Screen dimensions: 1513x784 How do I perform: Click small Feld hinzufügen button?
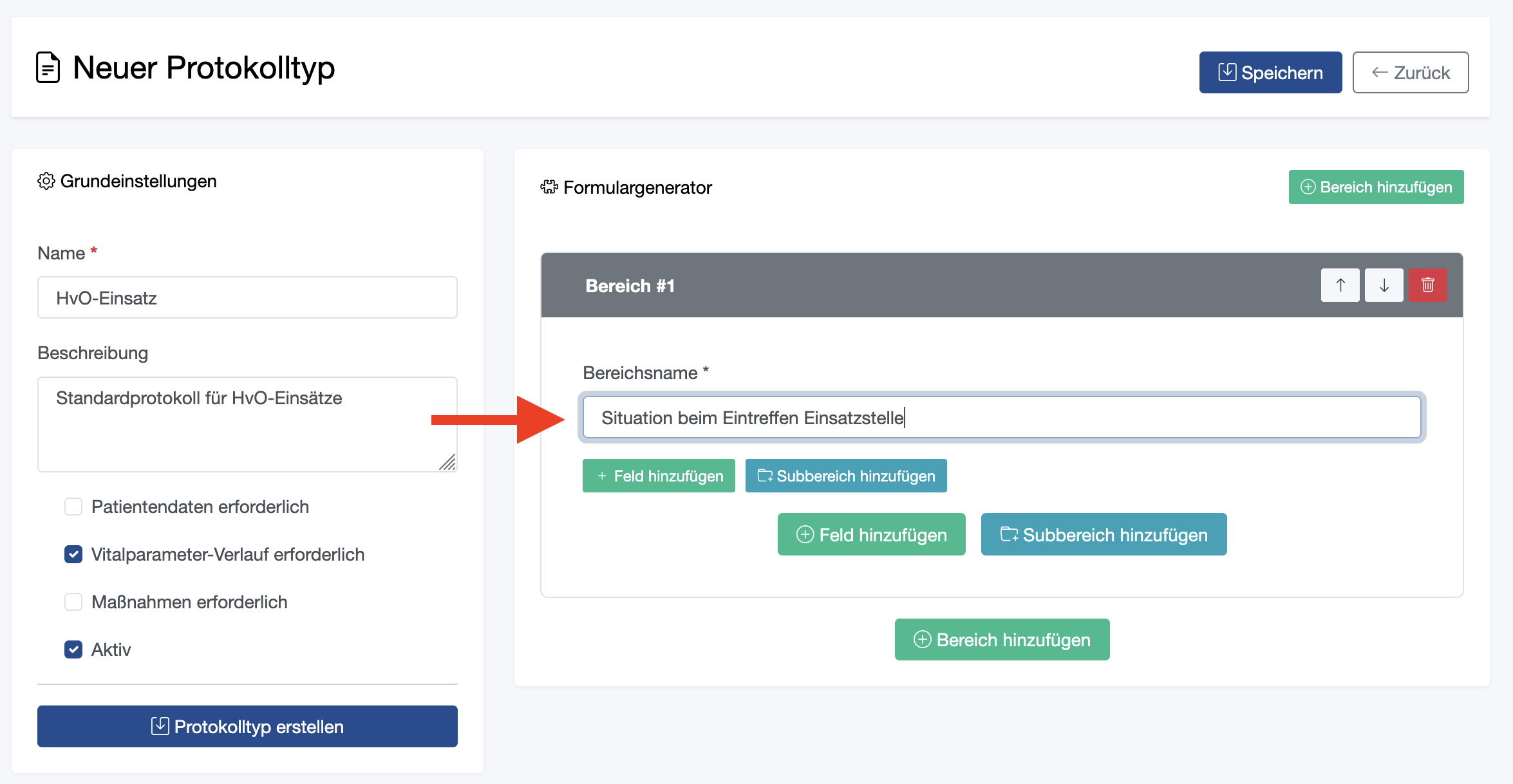(659, 476)
